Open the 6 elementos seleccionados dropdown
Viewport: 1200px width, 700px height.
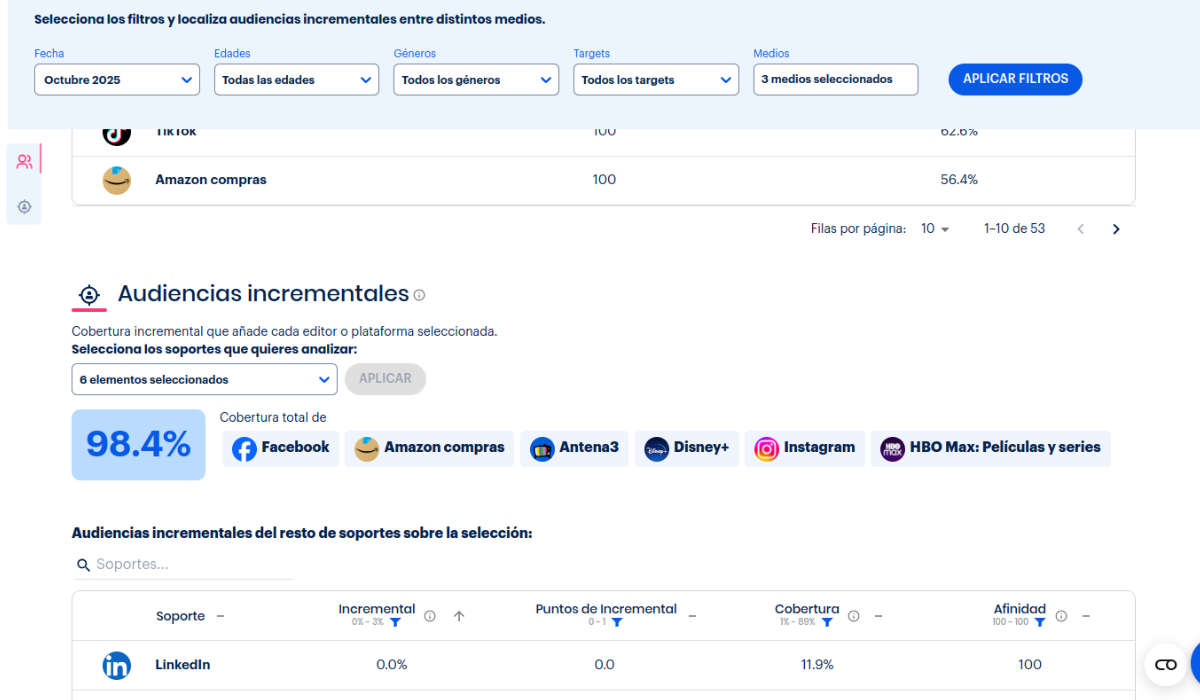[204, 379]
